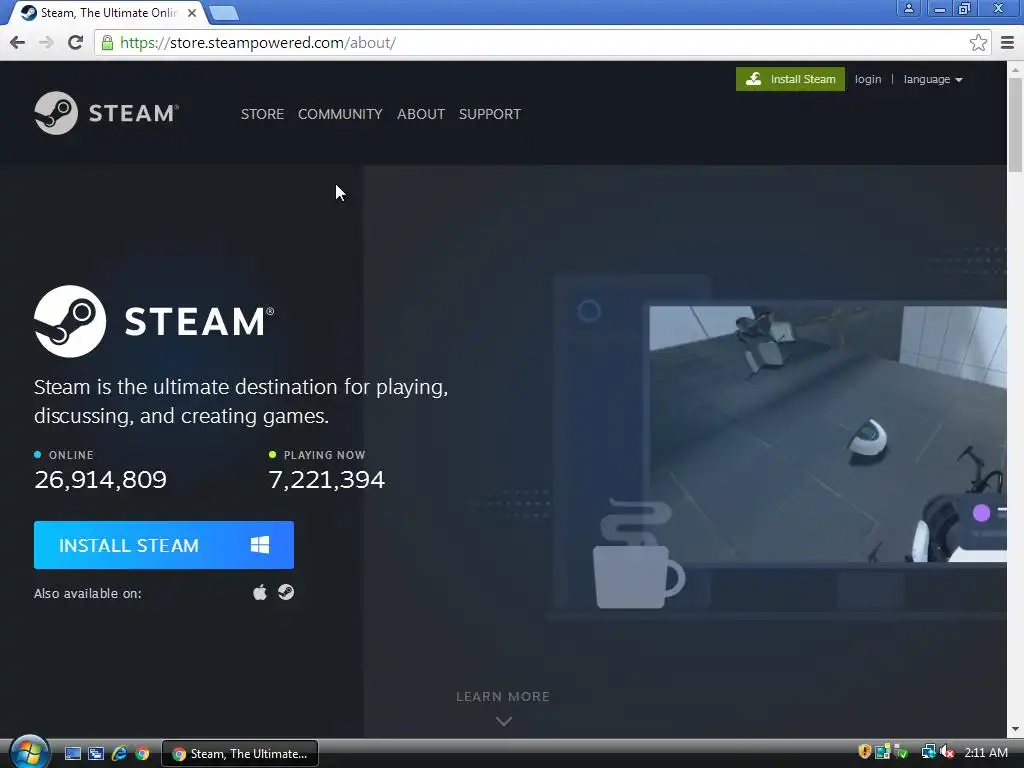Click the 'Steam is the ultimate destination' tagline
The width and height of the screenshot is (1024, 768).
pyautogui.click(x=241, y=401)
